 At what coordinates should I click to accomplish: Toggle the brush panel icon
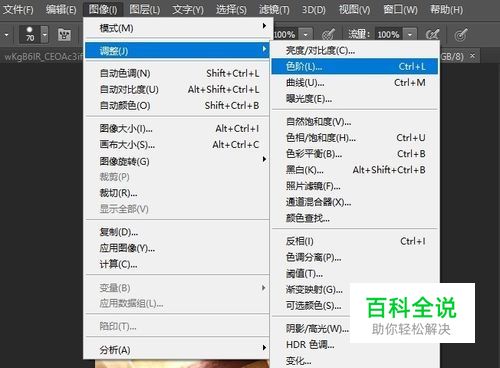(64, 34)
